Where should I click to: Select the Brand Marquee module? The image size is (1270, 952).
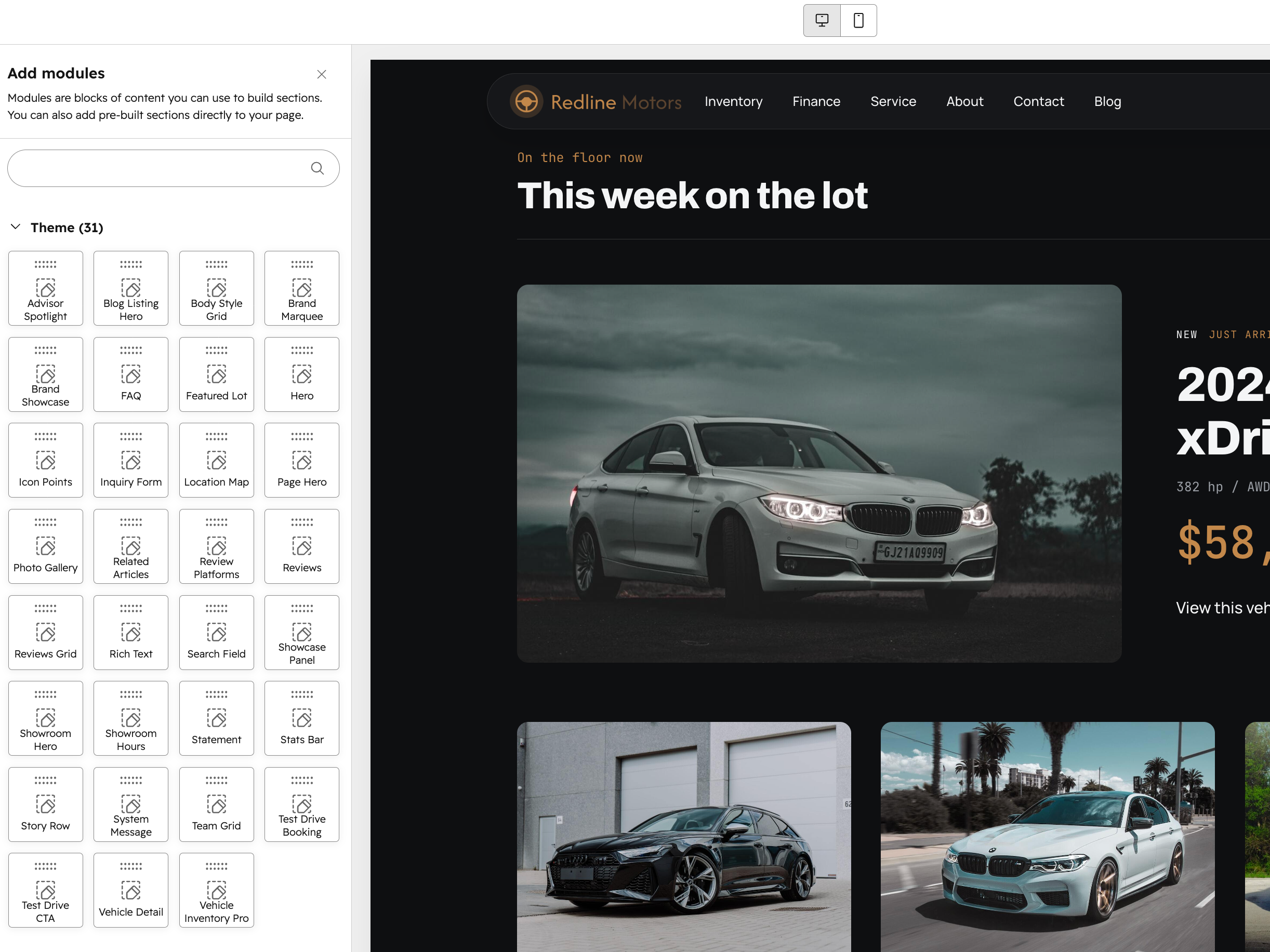pos(302,288)
